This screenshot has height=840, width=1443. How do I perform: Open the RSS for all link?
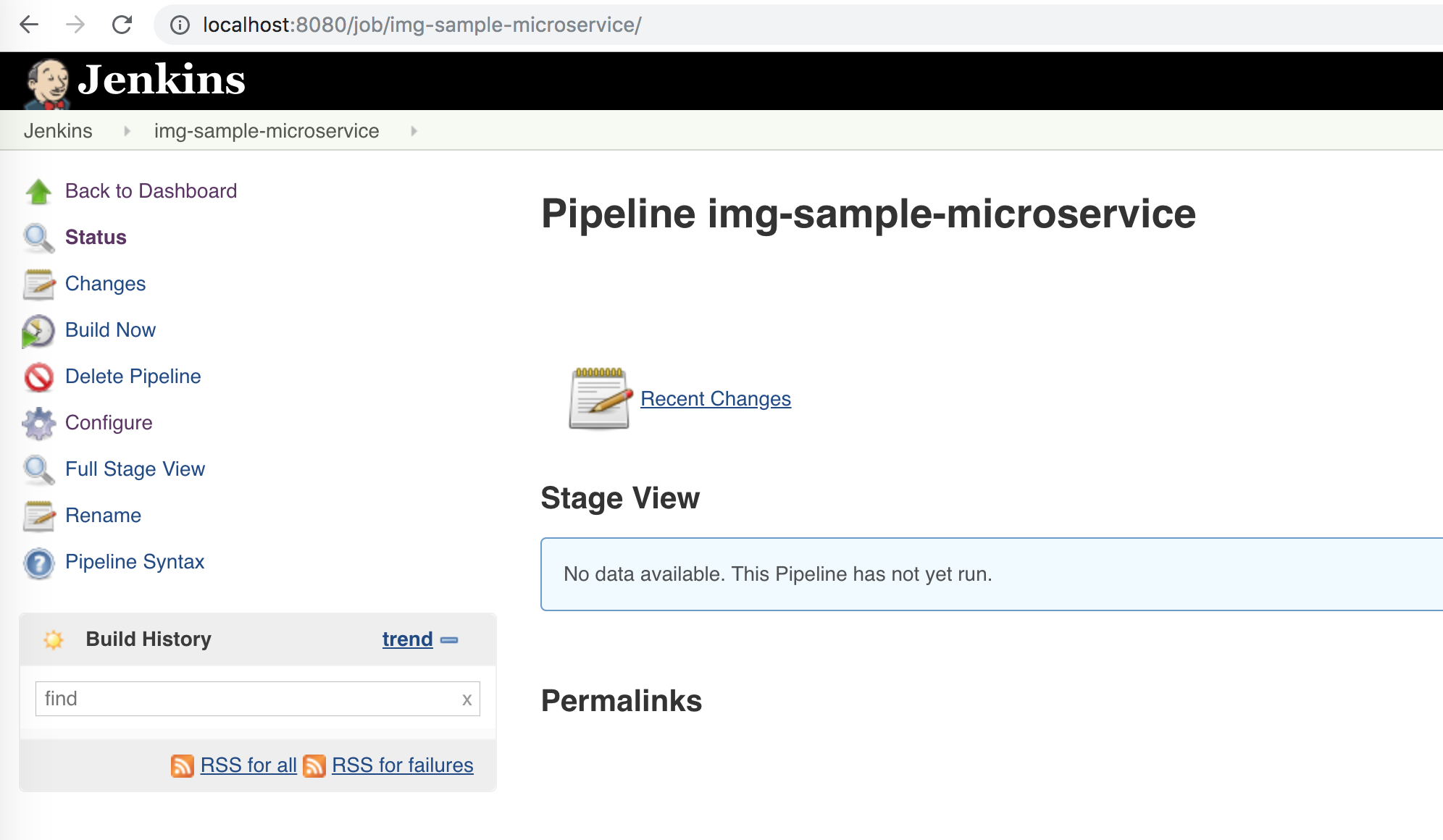[248, 765]
